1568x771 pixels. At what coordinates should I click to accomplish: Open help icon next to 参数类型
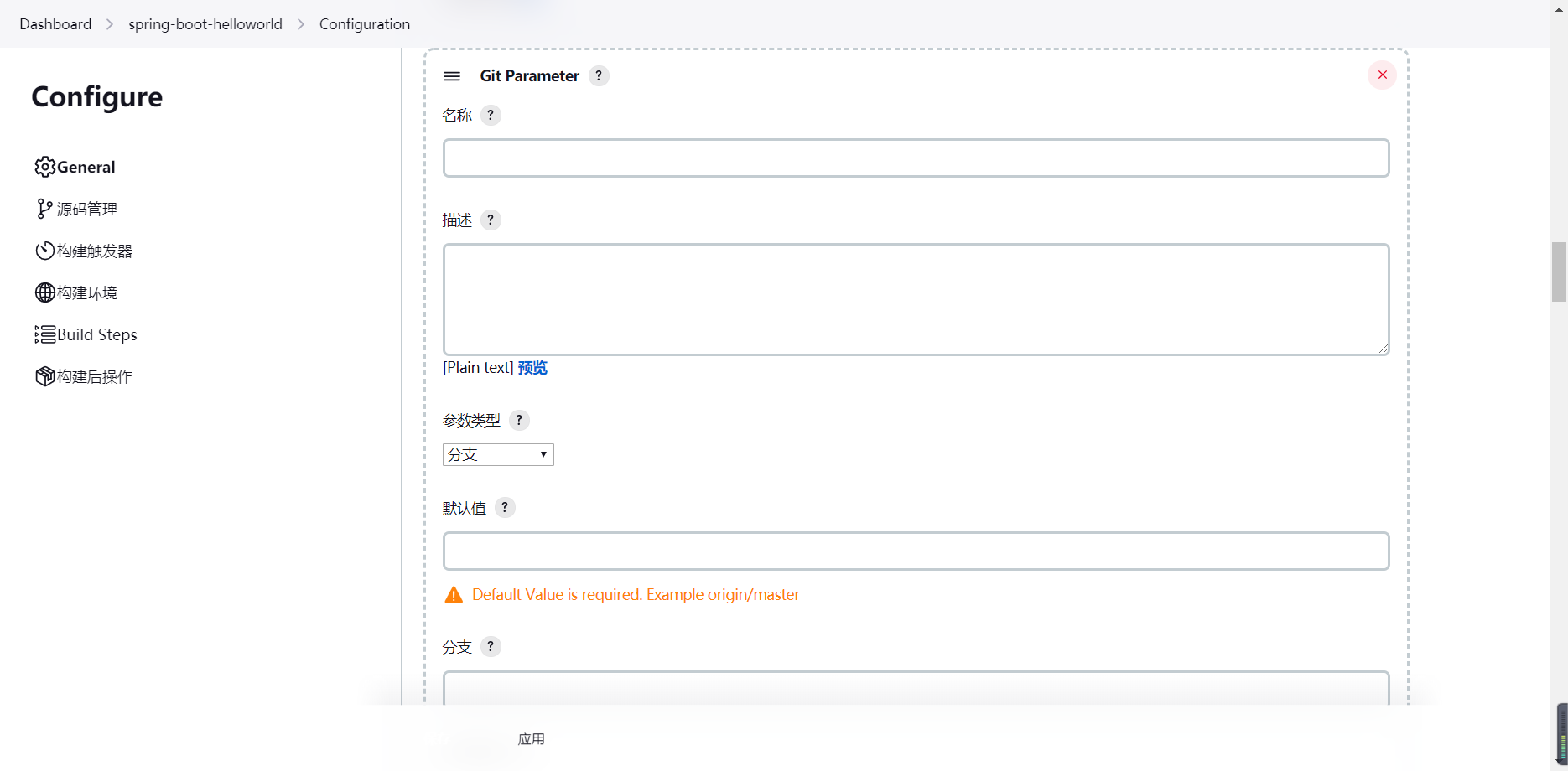pos(519,420)
